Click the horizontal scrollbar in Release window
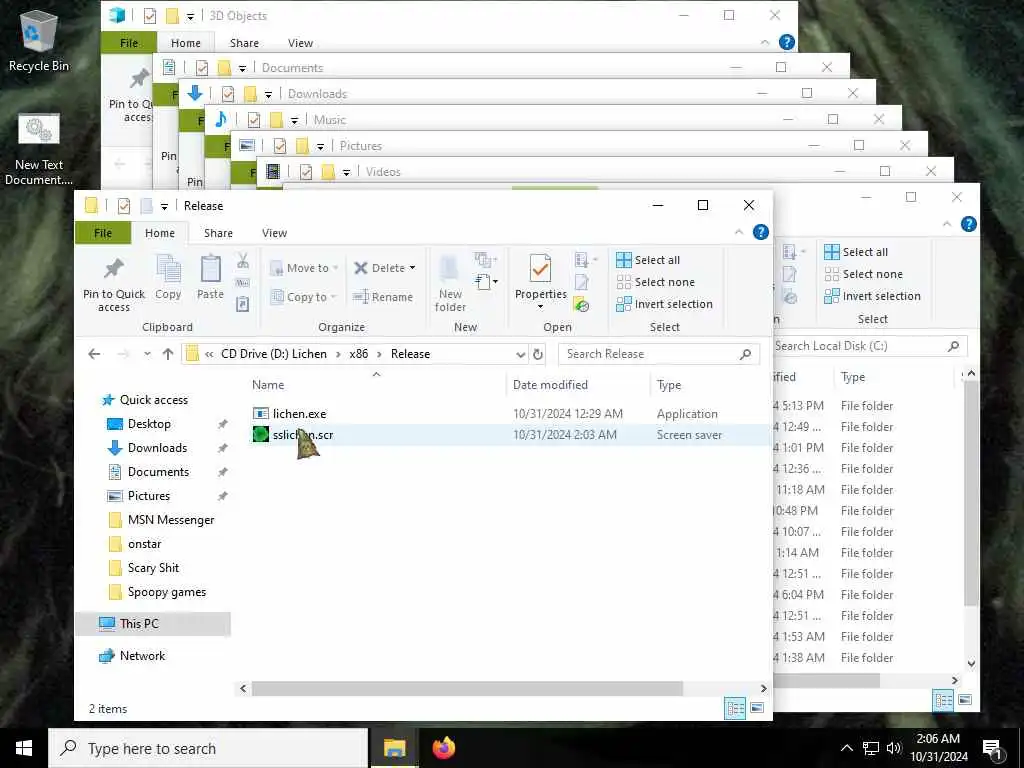 tap(467, 688)
